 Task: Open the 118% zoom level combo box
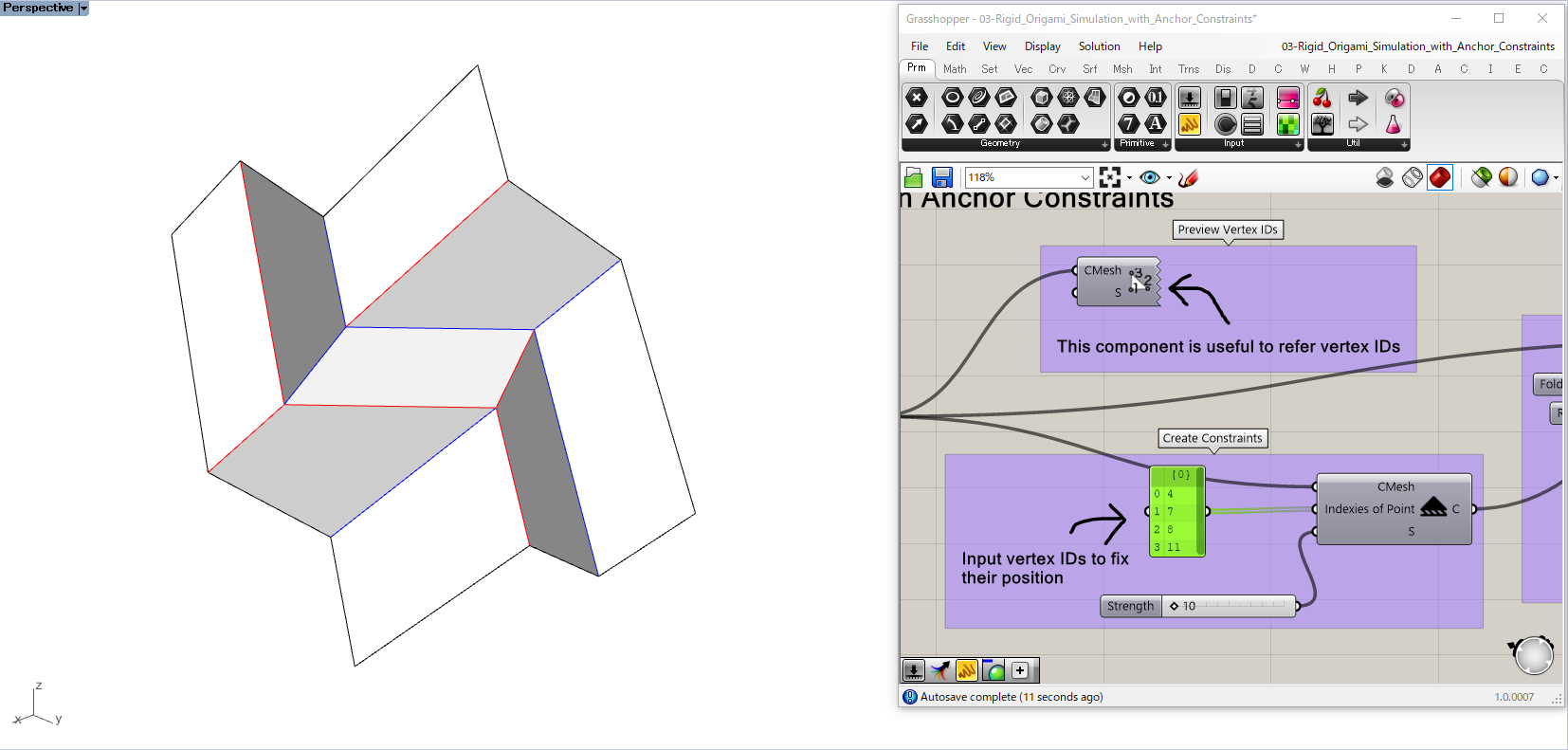[x=1030, y=177]
